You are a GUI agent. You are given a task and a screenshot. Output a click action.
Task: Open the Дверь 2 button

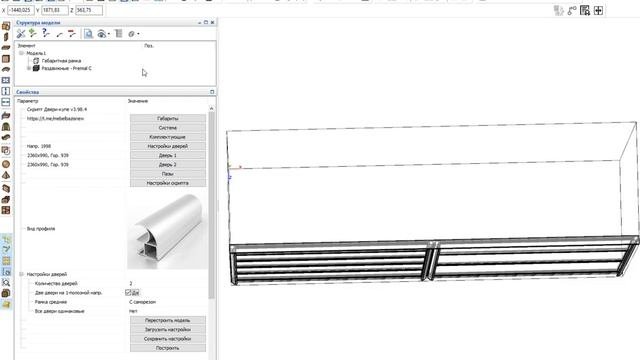pos(168,164)
